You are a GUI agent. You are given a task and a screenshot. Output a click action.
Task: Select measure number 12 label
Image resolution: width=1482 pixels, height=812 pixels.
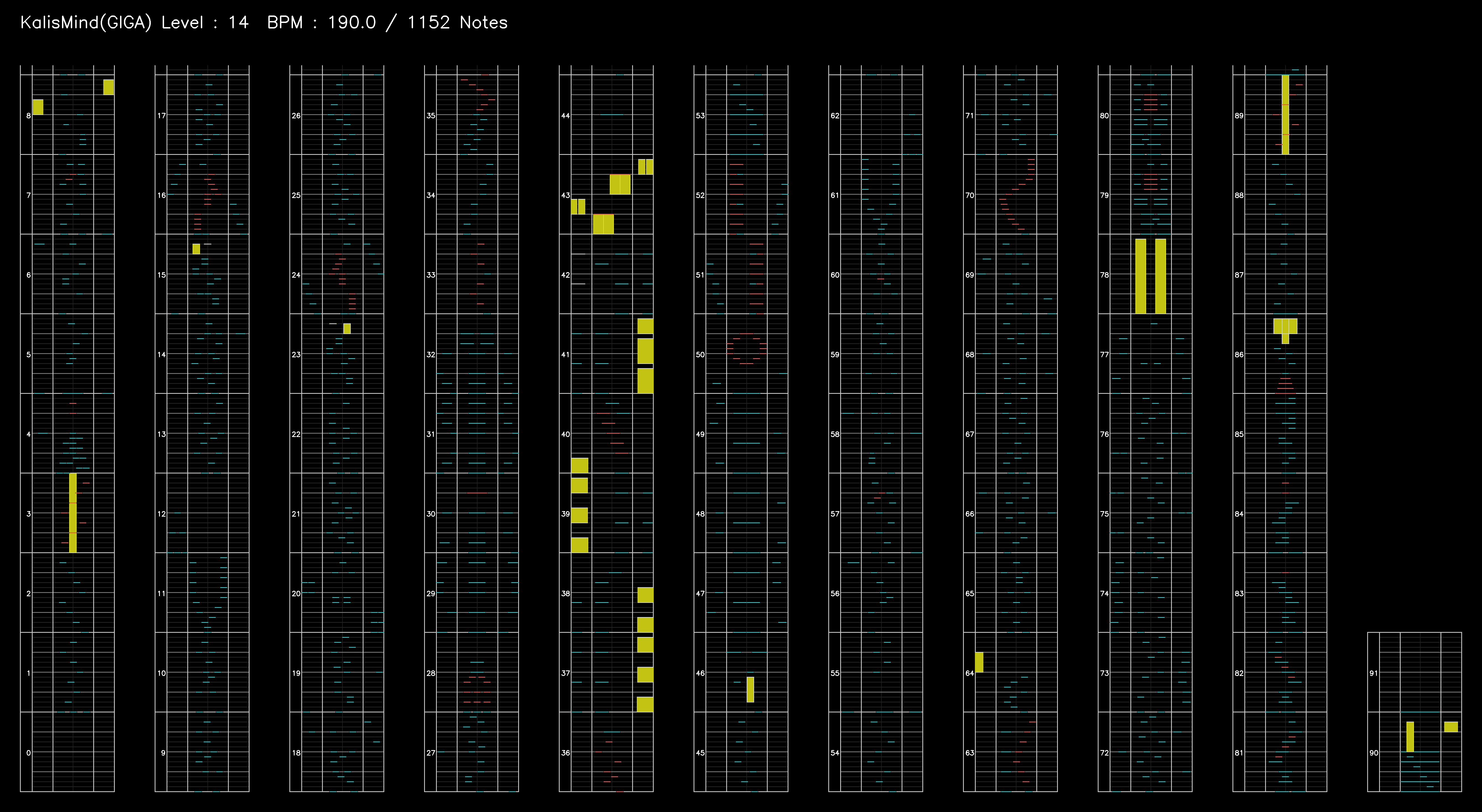pyautogui.click(x=162, y=514)
